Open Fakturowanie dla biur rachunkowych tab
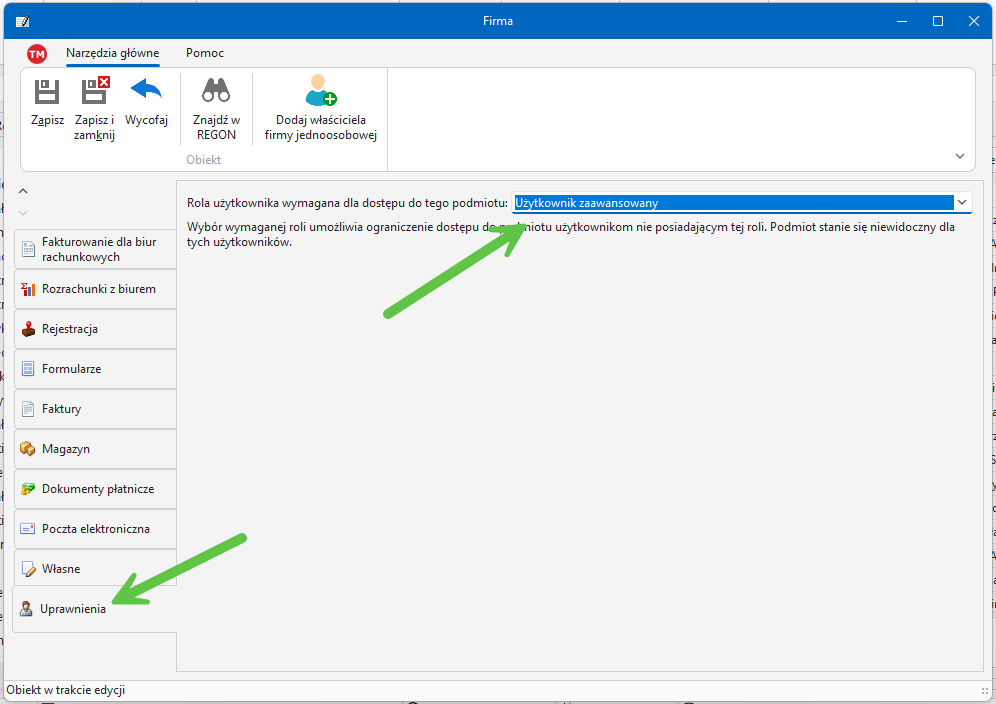Screen dimensions: 996x704 (x=95, y=249)
